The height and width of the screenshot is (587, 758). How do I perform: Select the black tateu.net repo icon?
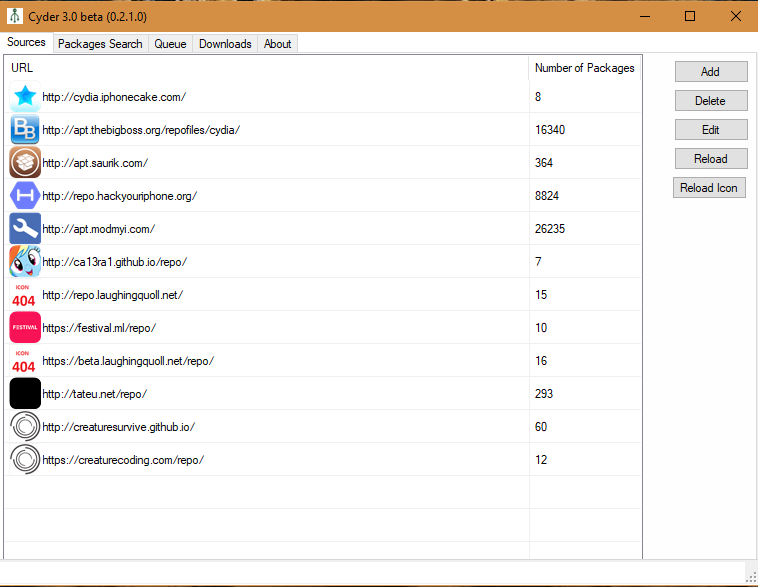point(25,394)
